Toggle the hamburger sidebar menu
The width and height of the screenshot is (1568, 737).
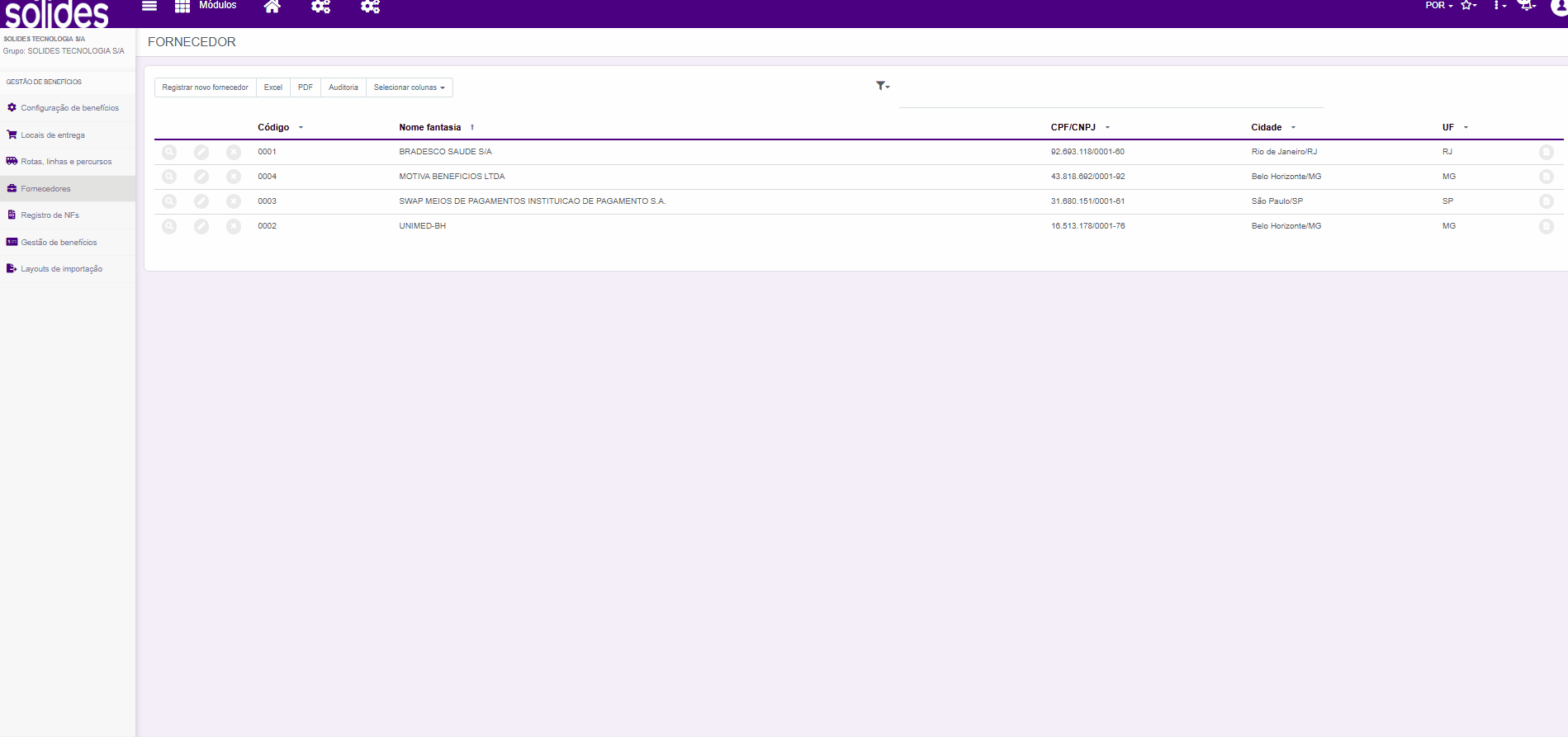[x=149, y=6]
